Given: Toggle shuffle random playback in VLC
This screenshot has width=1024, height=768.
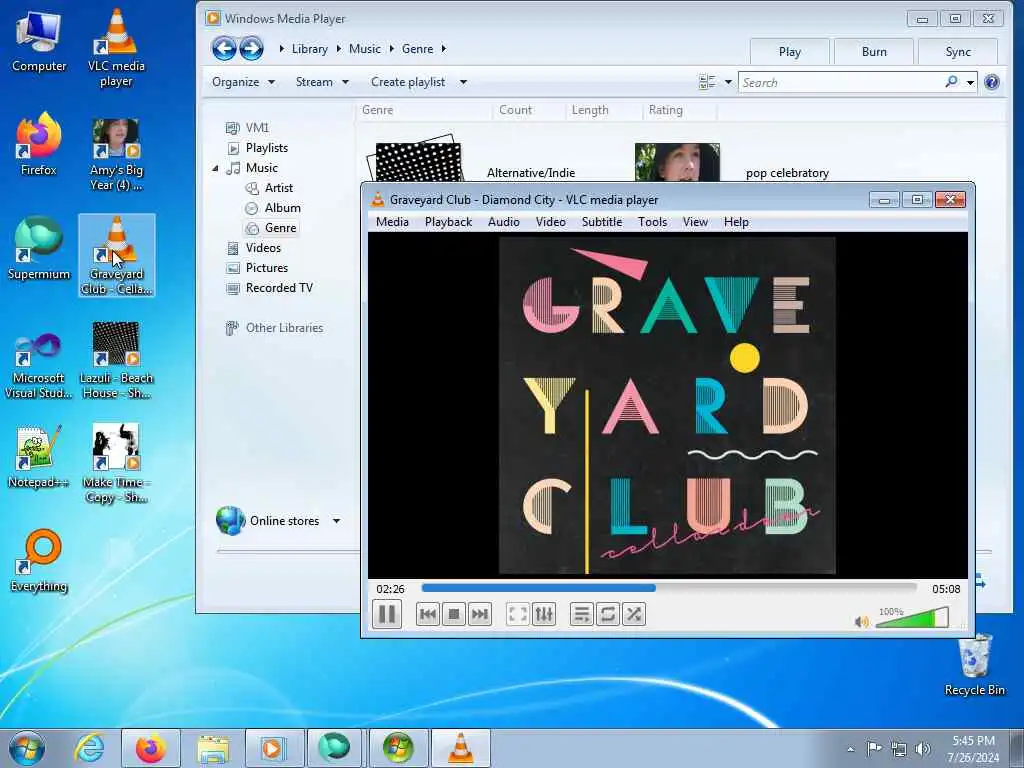Looking at the screenshot, I should (633, 615).
